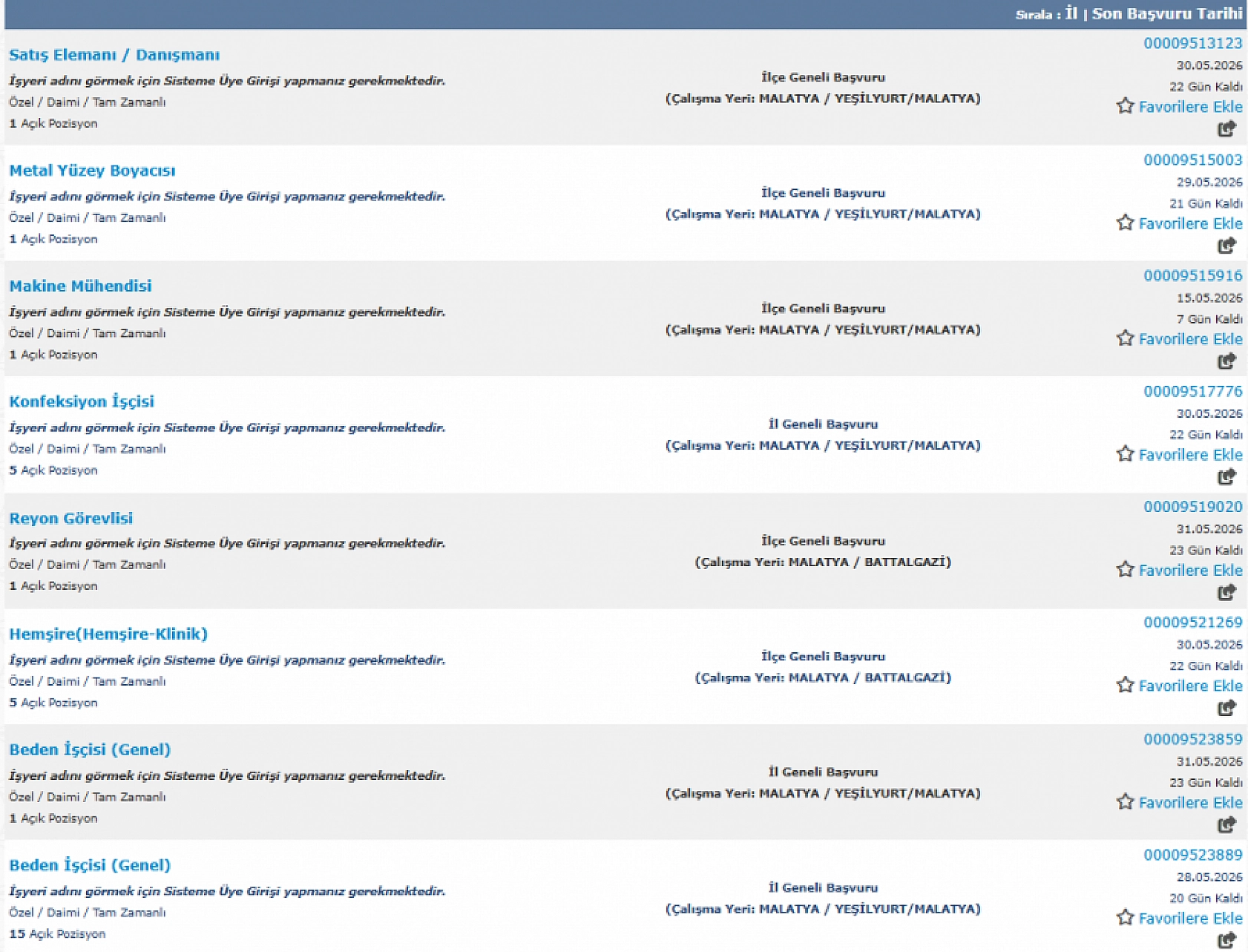Click favorite star for listing 00009523859
Image resolution: width=1248 pixels, height=952 pixels.
tap(1125, 802)
